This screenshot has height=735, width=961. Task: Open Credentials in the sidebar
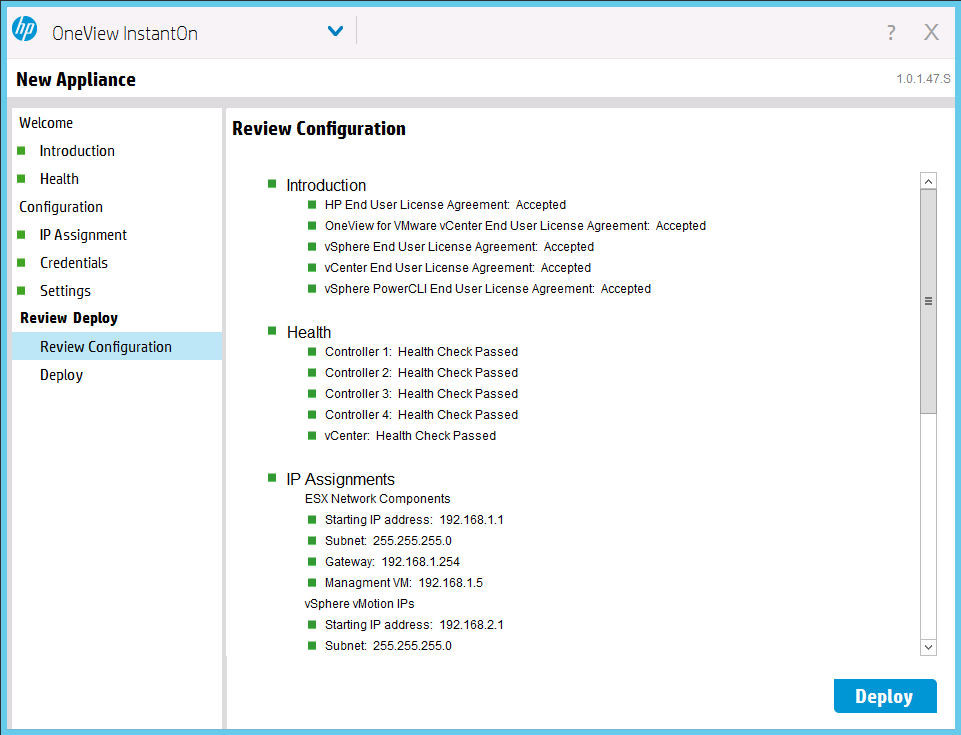(74, 263)
